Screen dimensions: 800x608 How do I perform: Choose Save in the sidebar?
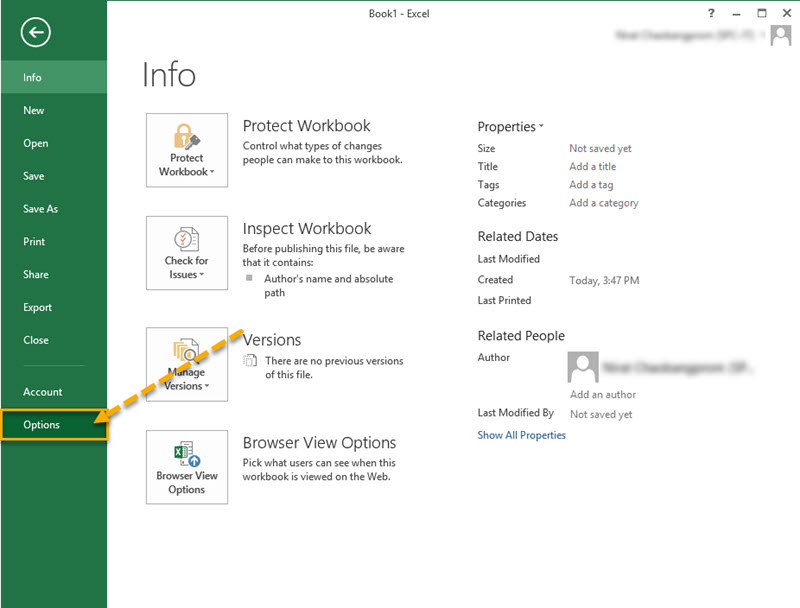(54, 176)
